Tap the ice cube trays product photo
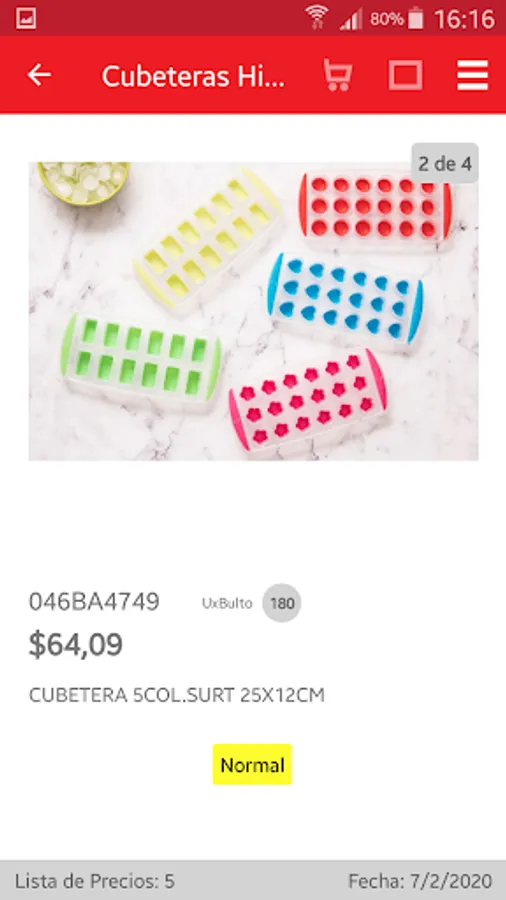 (x=254, y=311)
